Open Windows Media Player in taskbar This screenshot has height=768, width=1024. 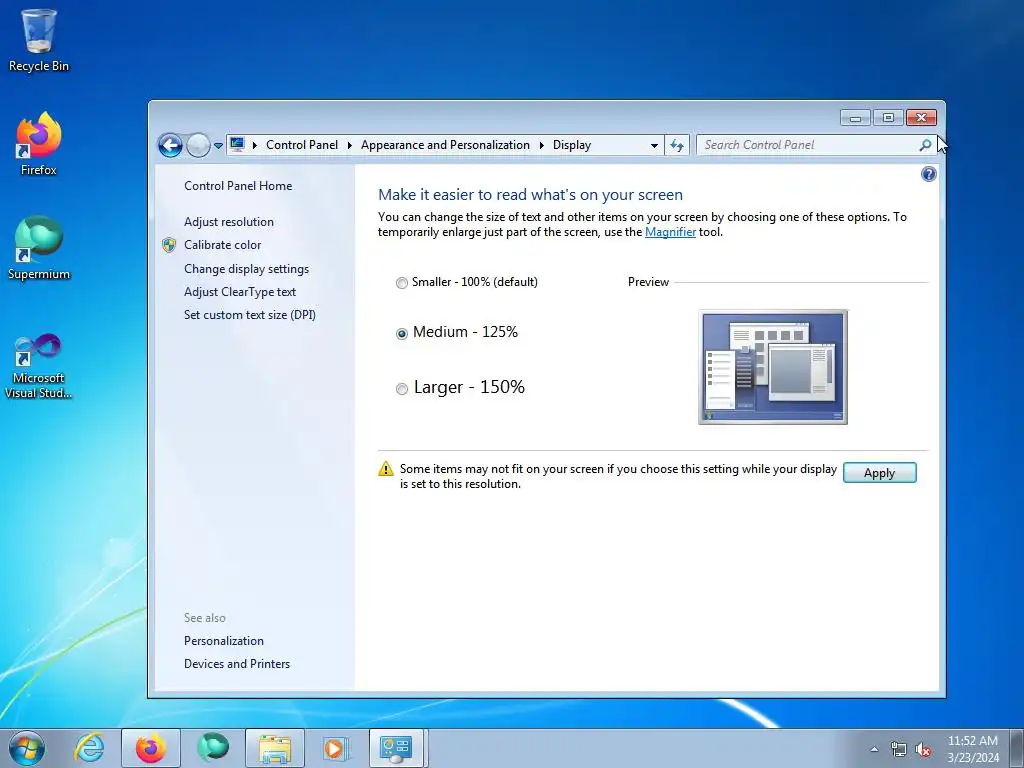pos(336,748)
